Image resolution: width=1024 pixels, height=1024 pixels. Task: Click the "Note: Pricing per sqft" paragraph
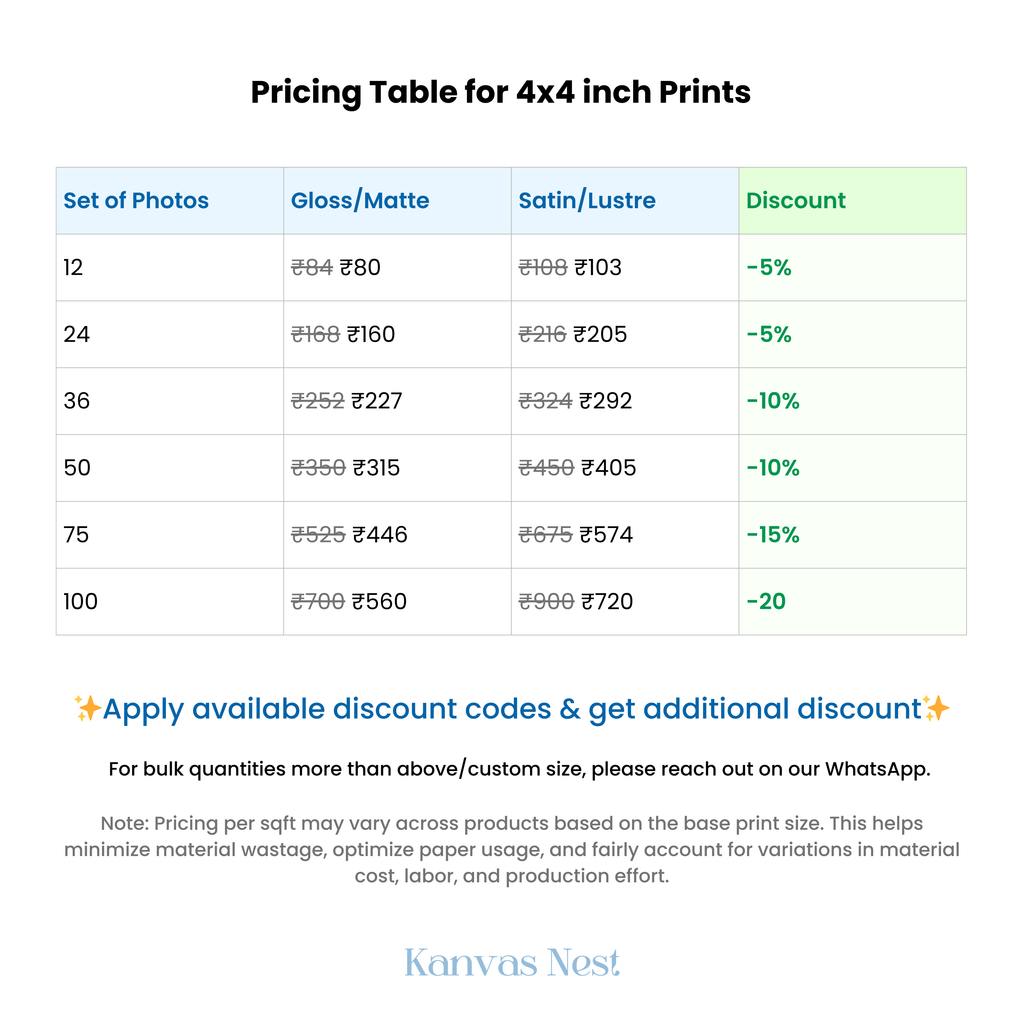tap(512, 849)
